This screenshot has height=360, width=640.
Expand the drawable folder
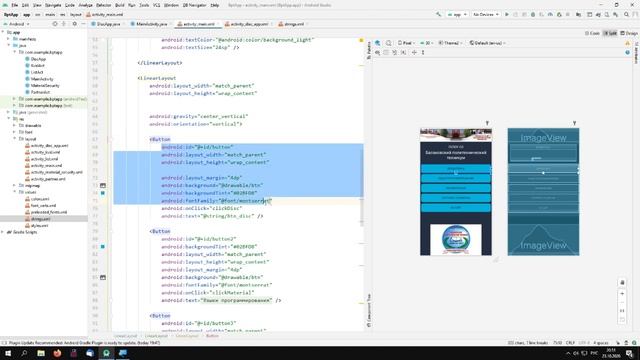(x=15, y=125)
